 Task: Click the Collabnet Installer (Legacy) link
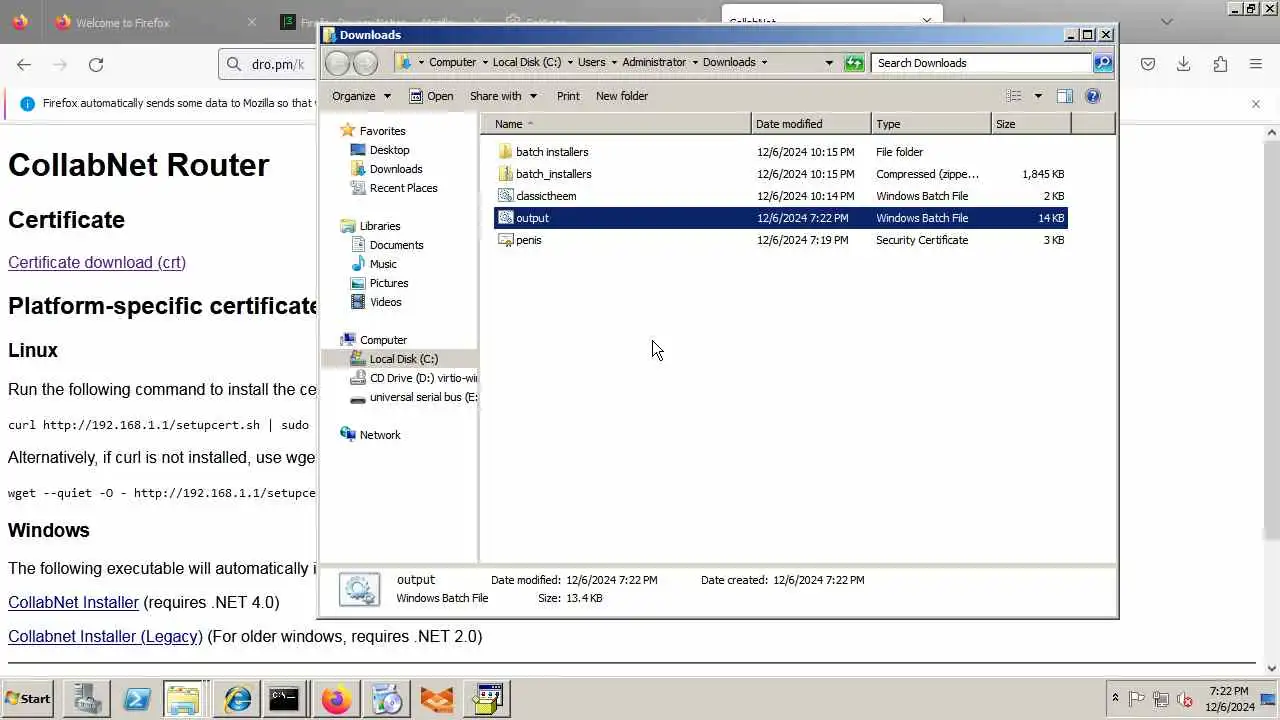(x=105, y=636)
